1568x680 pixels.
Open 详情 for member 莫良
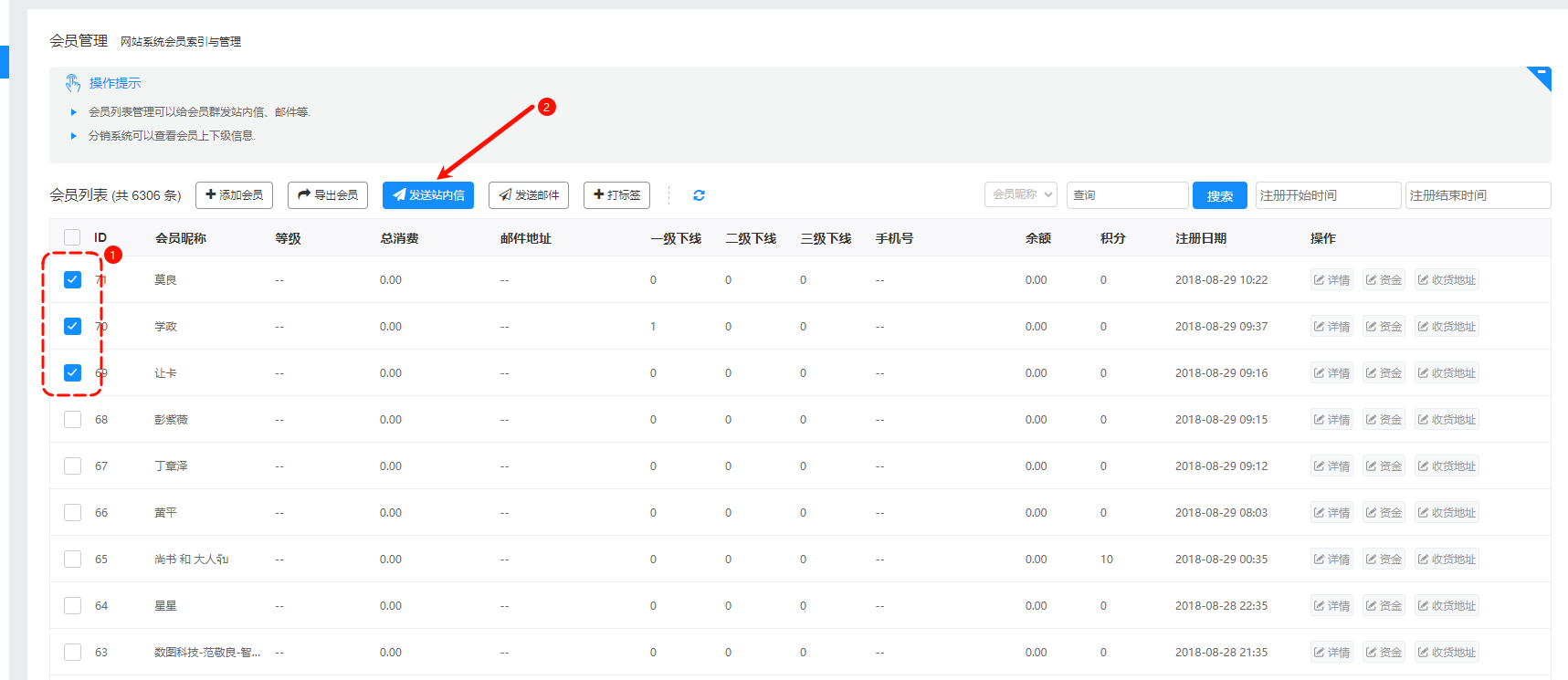[x=1331, y=280]
